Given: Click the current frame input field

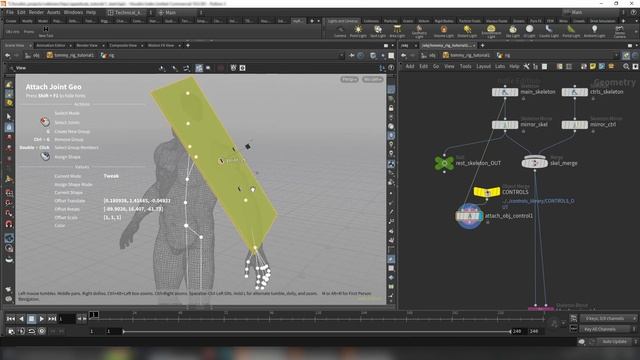Looking at the screenshot, I should pyautogui.click(x=67, y=319).
